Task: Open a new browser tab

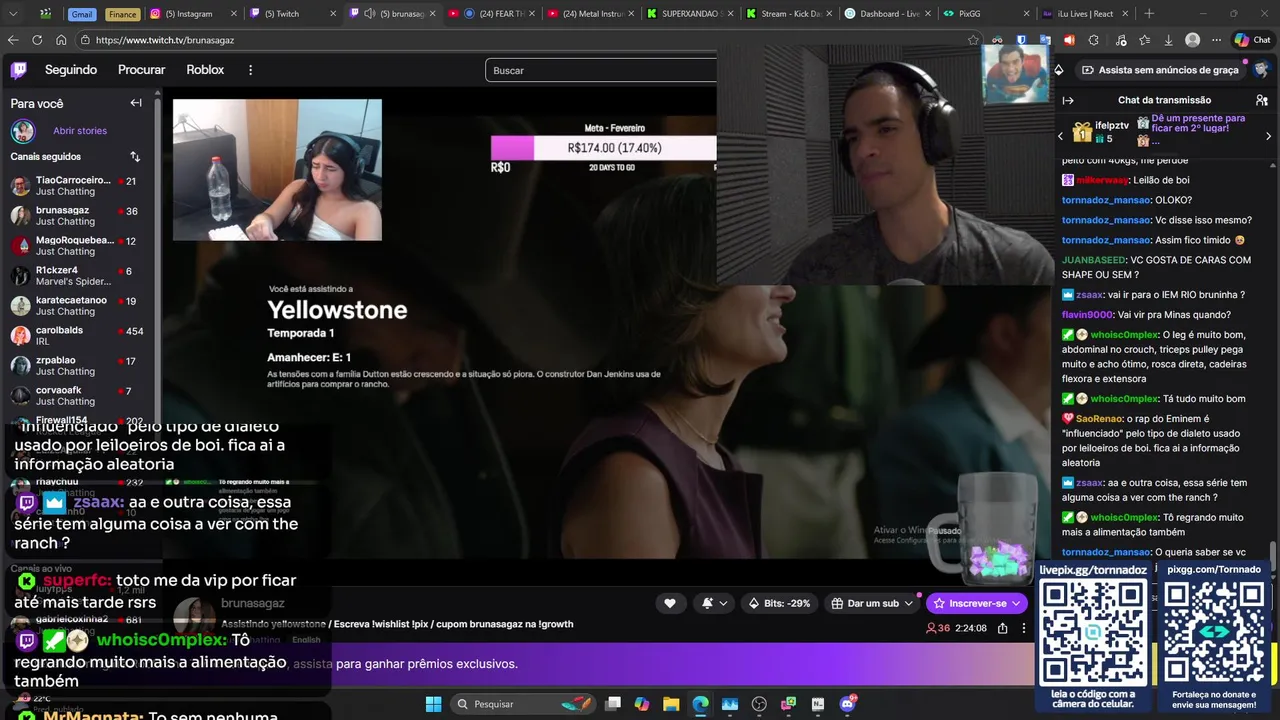Action: point(1148,14)
